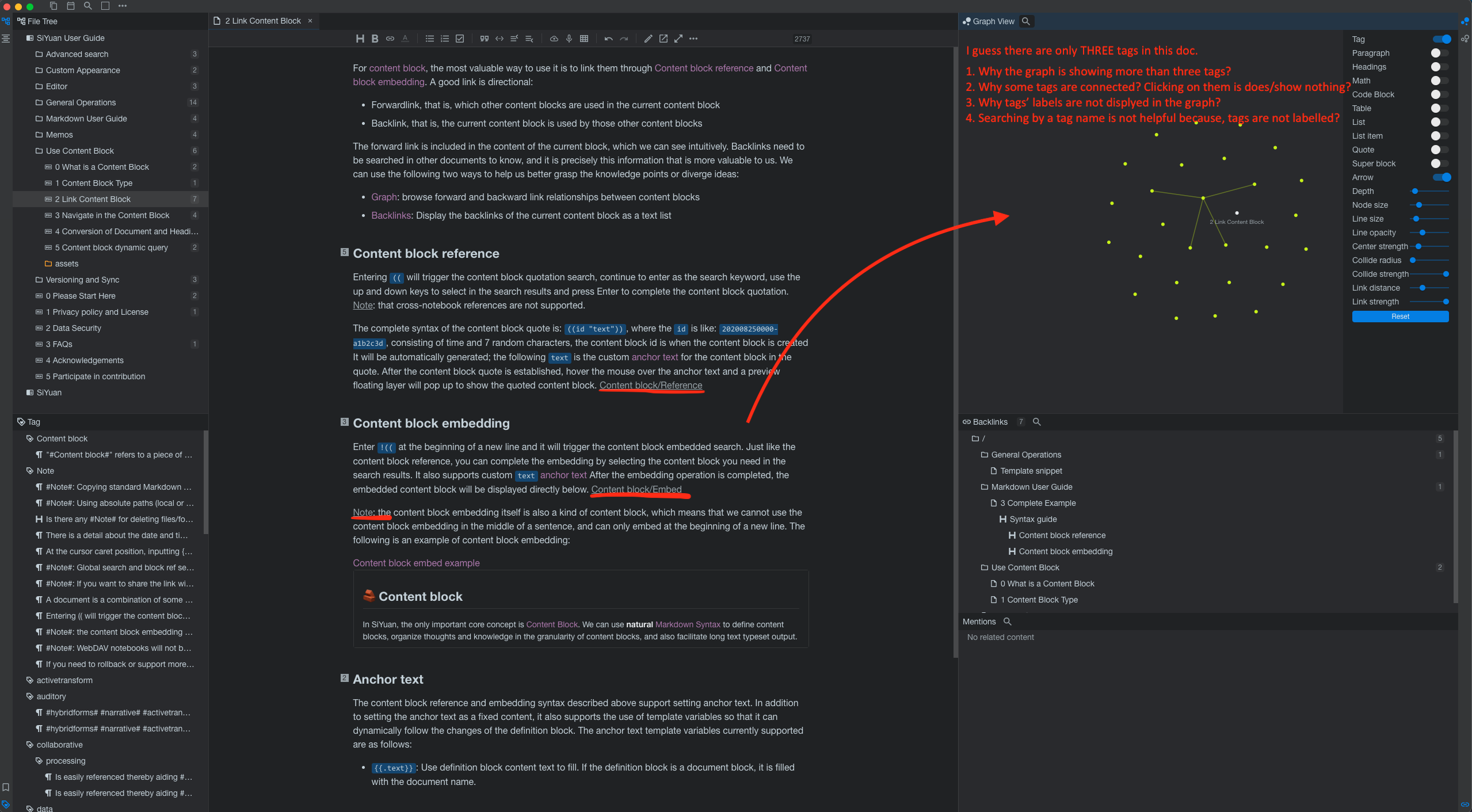Disable the Arrow toggle
1472x812 pixels.
pyautogui.click(x=1441, y=177)
